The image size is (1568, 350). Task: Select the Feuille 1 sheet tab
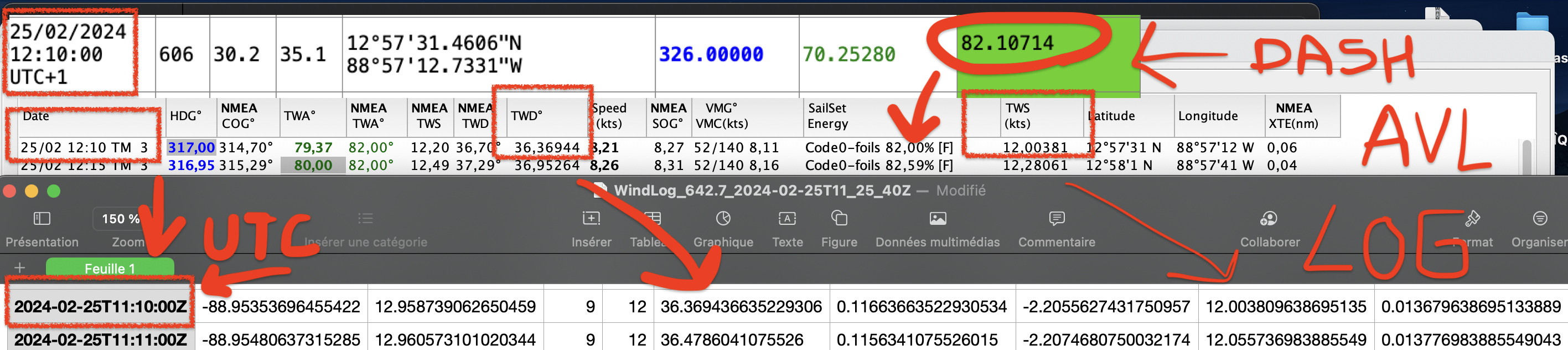coord(110,268)
